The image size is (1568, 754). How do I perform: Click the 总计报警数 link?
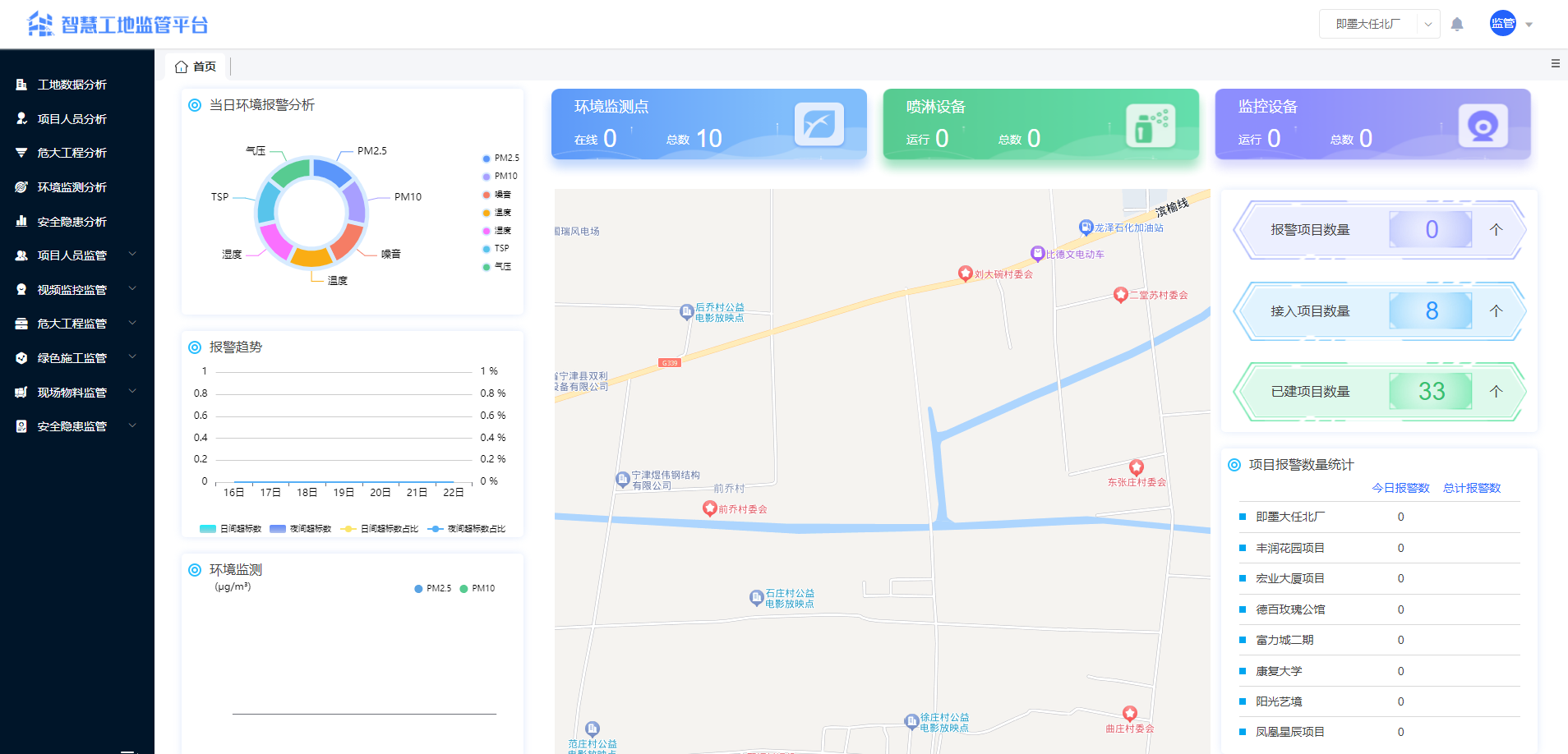(1473, 487)
